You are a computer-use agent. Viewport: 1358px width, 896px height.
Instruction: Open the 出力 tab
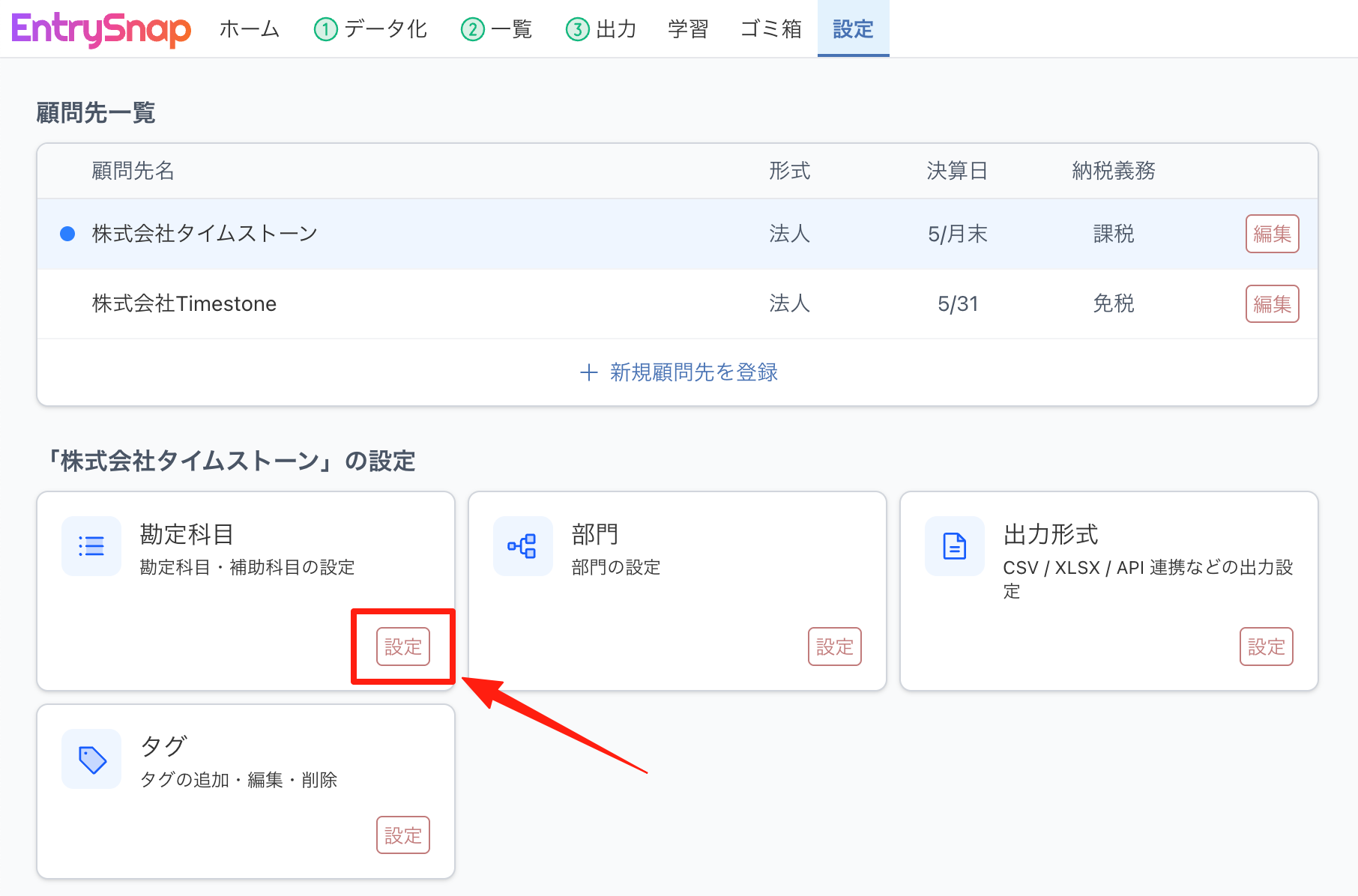coord(601,29)
